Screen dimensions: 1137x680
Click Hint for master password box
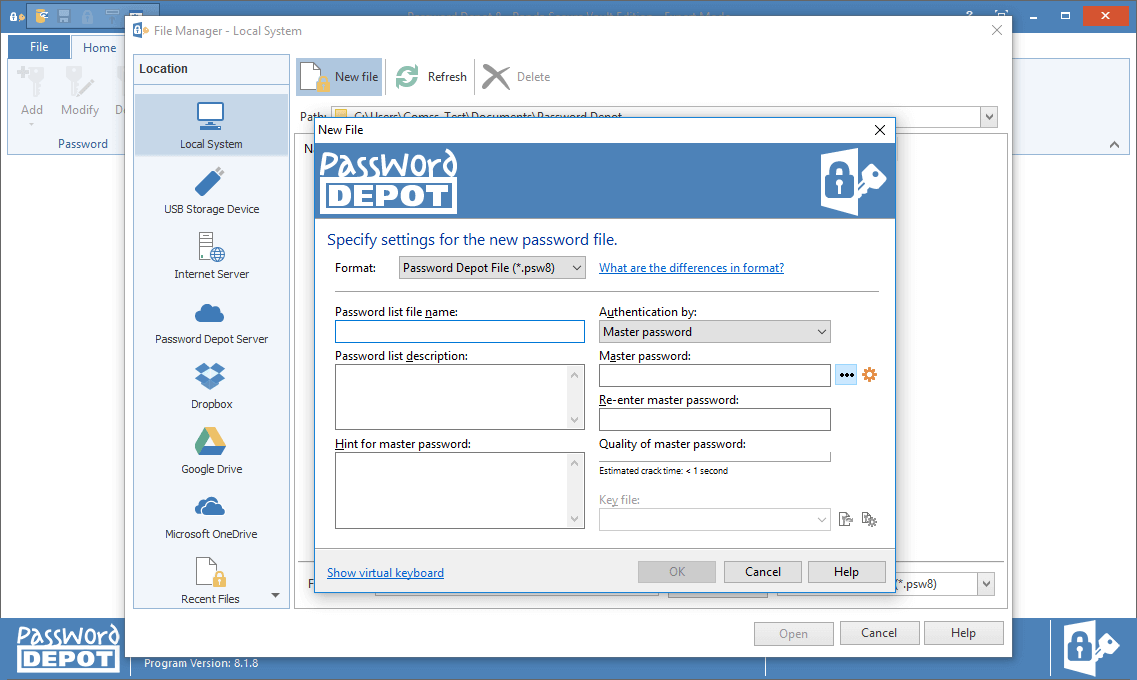tap(460, 491)
